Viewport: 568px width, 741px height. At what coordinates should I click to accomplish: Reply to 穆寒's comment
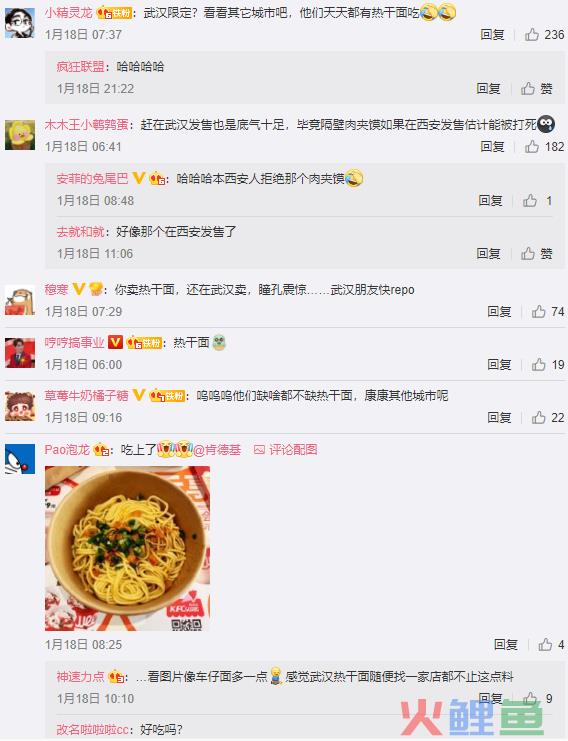499,311
